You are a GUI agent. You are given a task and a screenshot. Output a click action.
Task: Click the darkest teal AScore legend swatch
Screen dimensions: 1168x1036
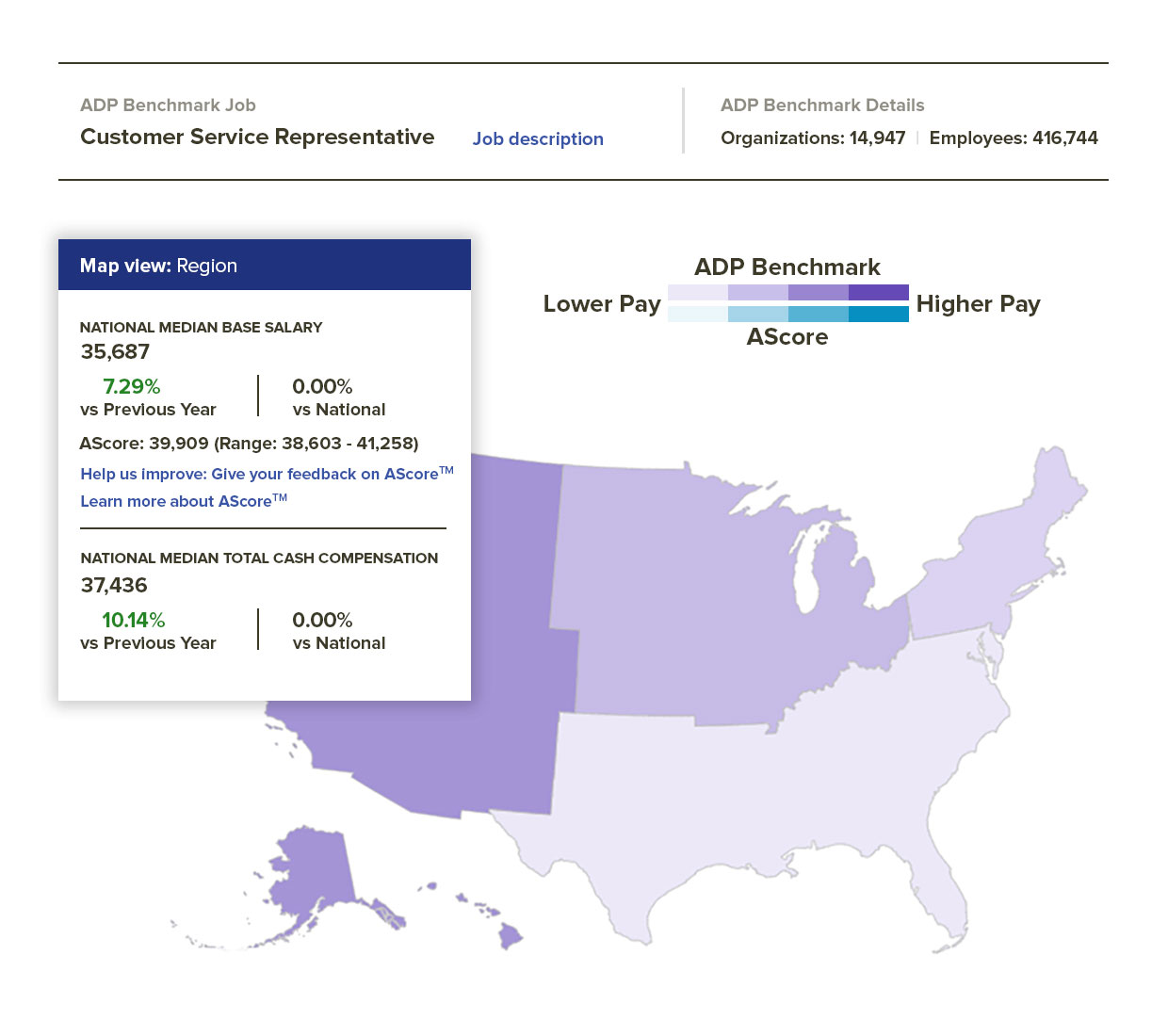pyautogui.click(x=881, y=313)
